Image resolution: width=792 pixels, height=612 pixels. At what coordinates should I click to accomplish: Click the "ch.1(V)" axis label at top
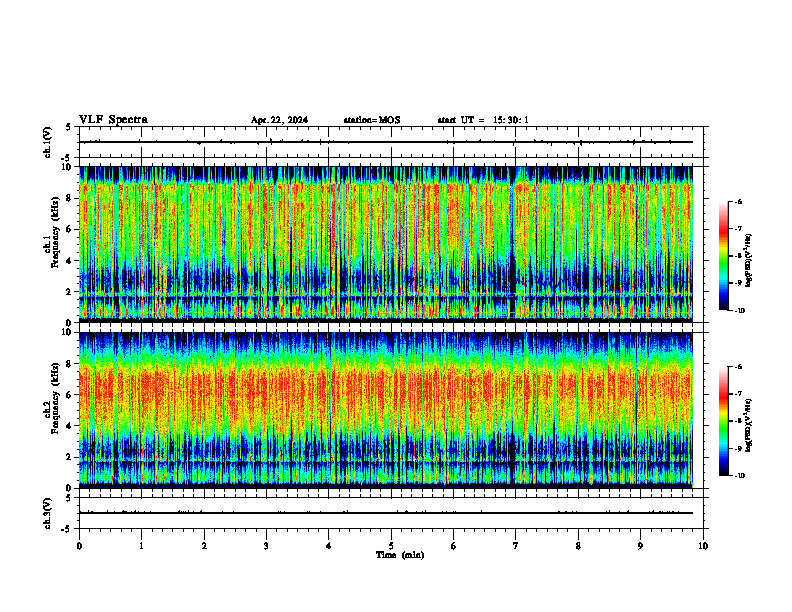pyautogui.click(x=47, y=142)
